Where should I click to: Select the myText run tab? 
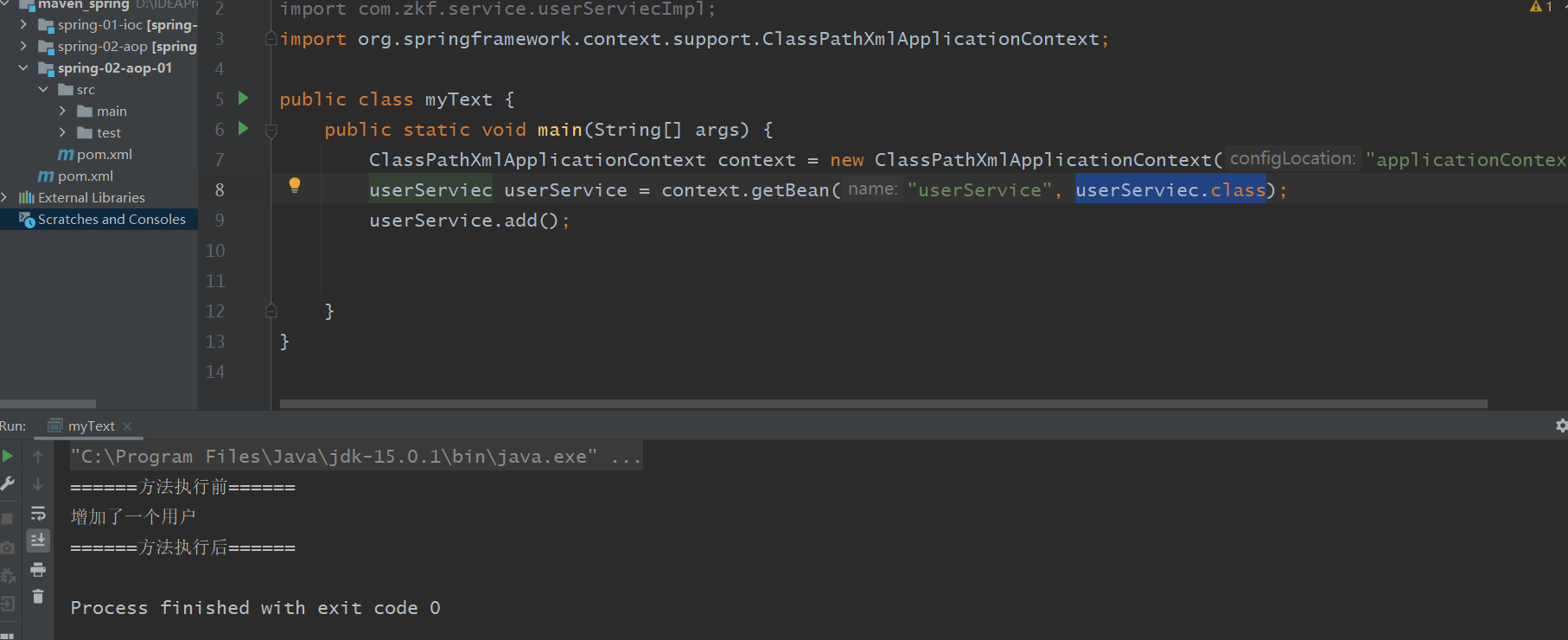91,426
